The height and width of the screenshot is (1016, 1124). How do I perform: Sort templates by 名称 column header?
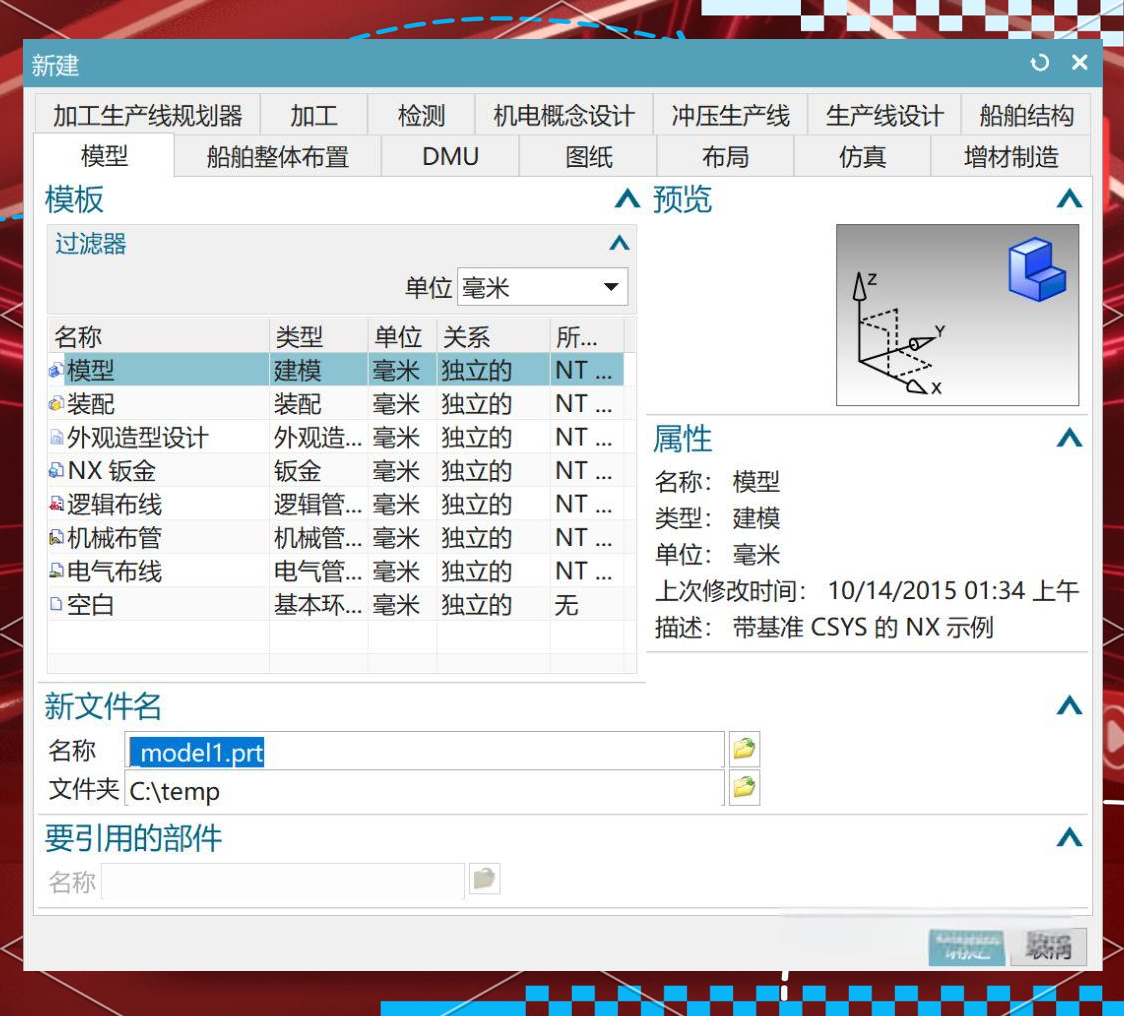pos(158,336)
